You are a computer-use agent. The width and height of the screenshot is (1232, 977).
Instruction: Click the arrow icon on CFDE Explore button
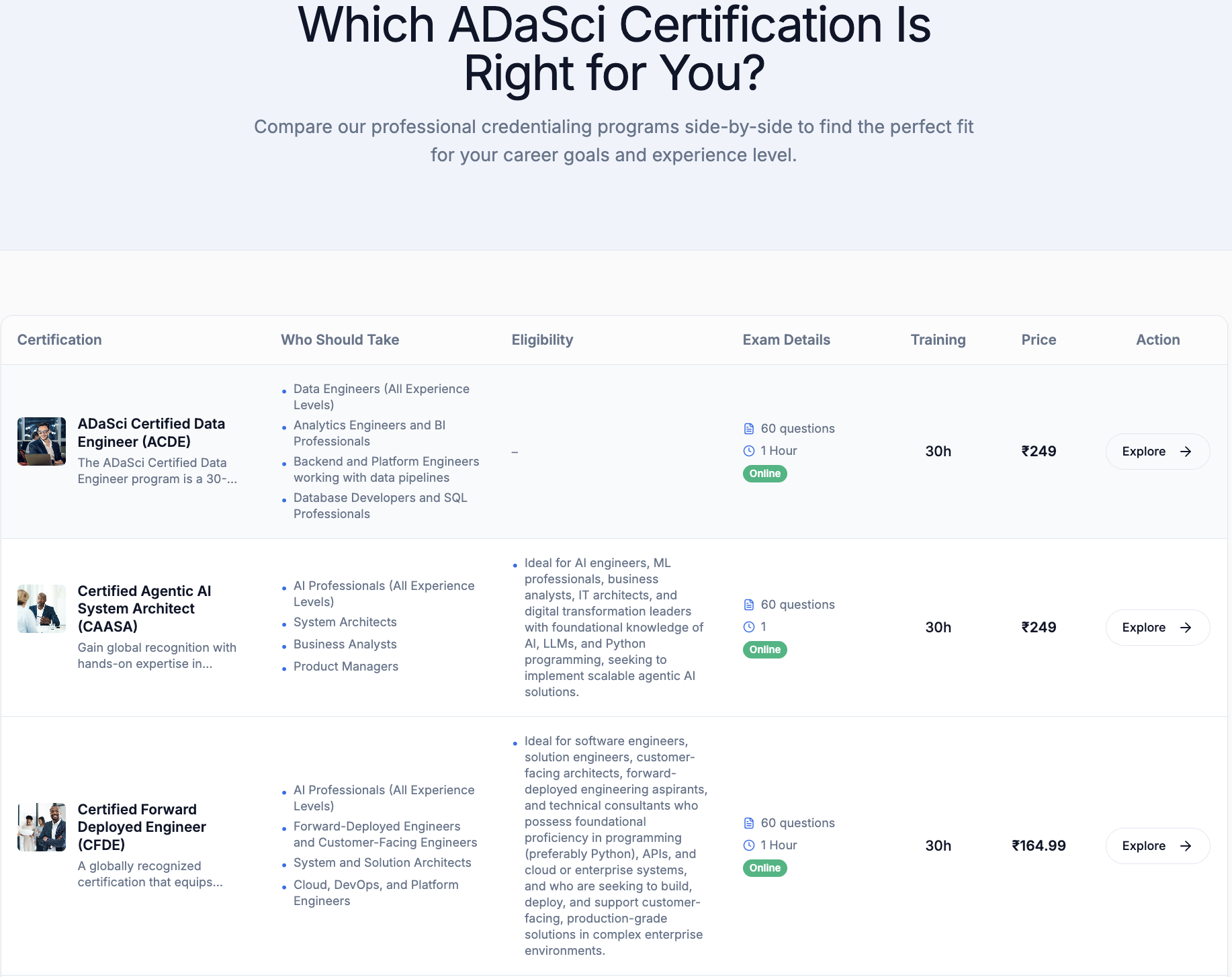coord(1186,846)
